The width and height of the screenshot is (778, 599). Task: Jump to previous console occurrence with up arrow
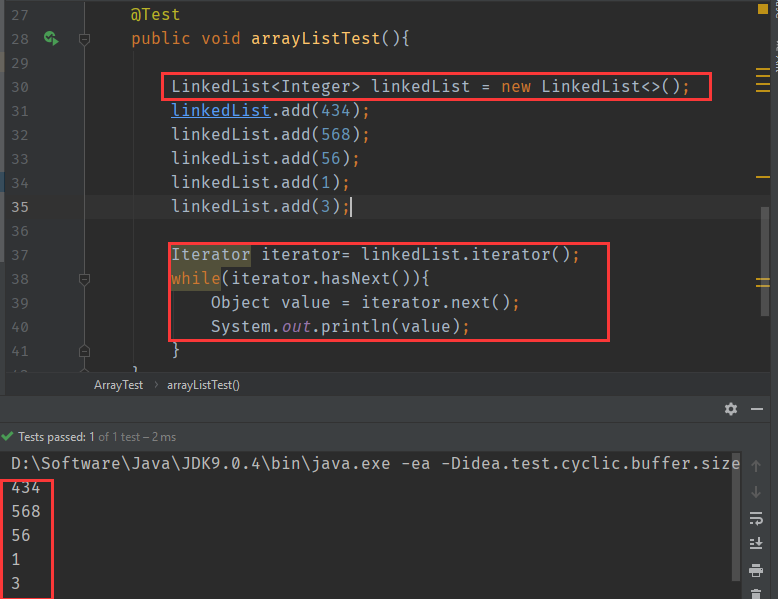coord(756,466)
